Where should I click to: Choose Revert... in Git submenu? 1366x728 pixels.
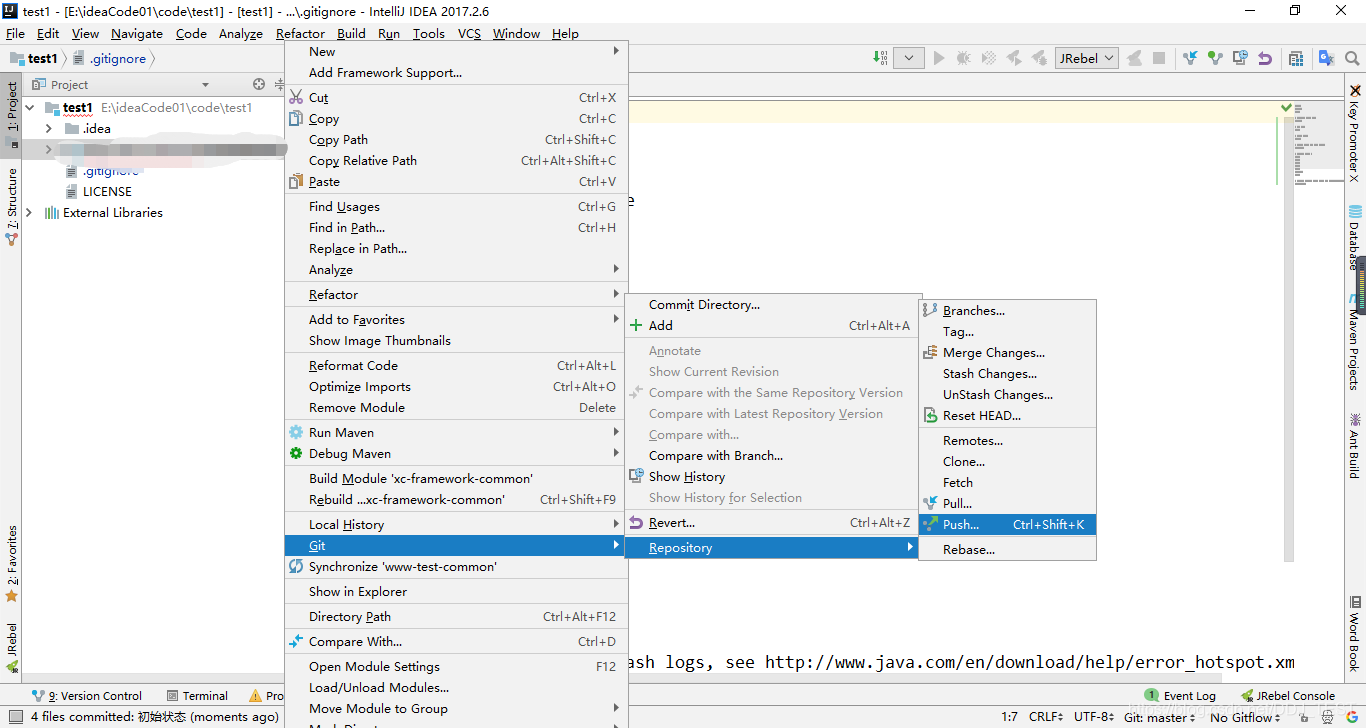(772, 522)
